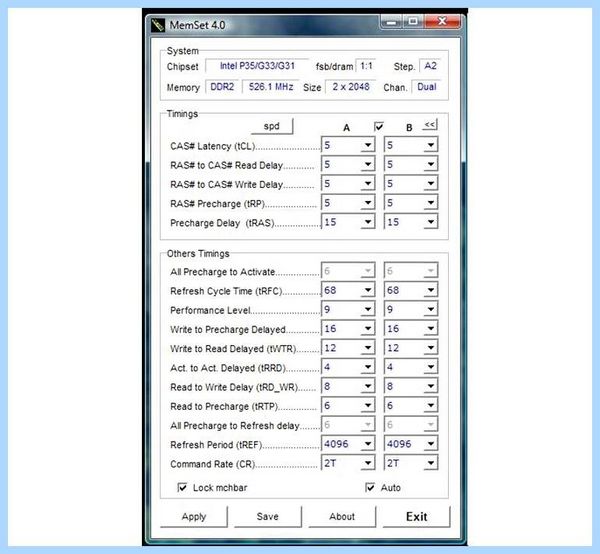Open Command Rate (CR) A dropdown

pos(348,463)
